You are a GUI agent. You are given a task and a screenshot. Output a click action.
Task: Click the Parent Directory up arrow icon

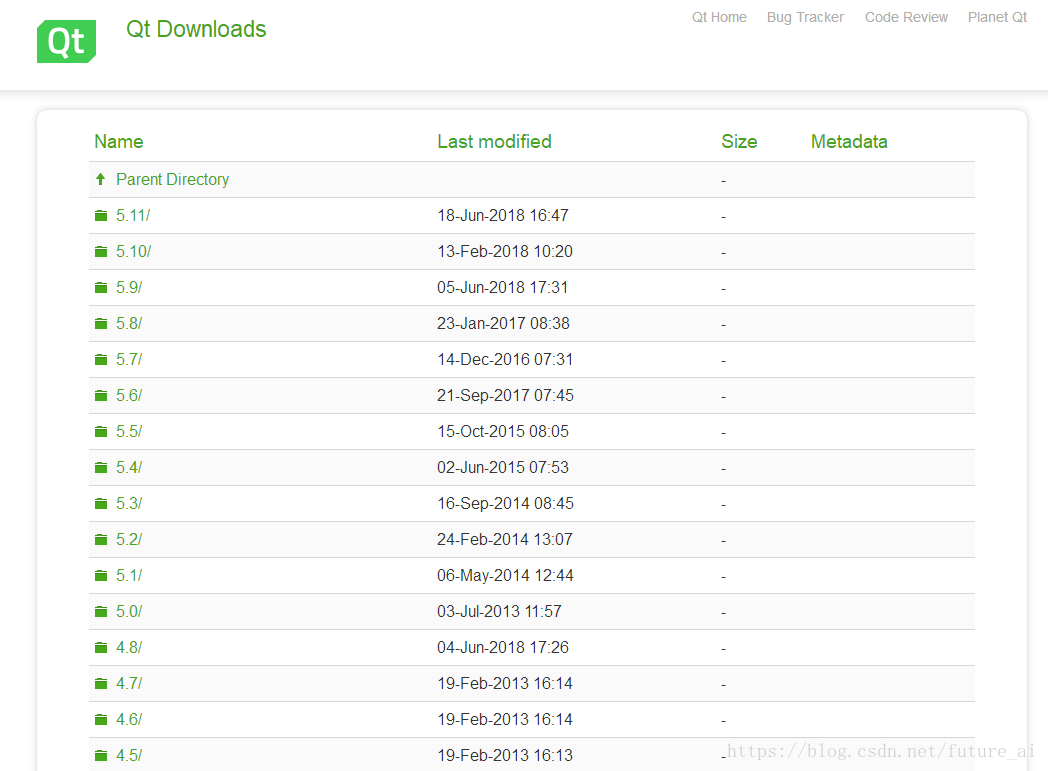(x=100, y=179)
